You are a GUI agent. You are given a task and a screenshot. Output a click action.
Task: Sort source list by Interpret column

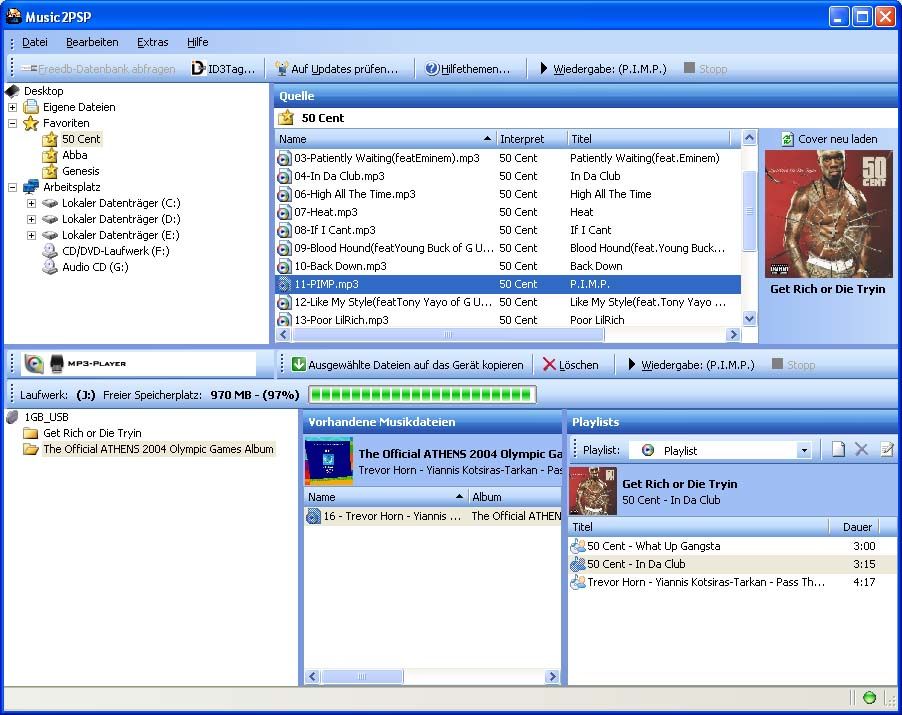pyautogui.click(x=522, y=139)
